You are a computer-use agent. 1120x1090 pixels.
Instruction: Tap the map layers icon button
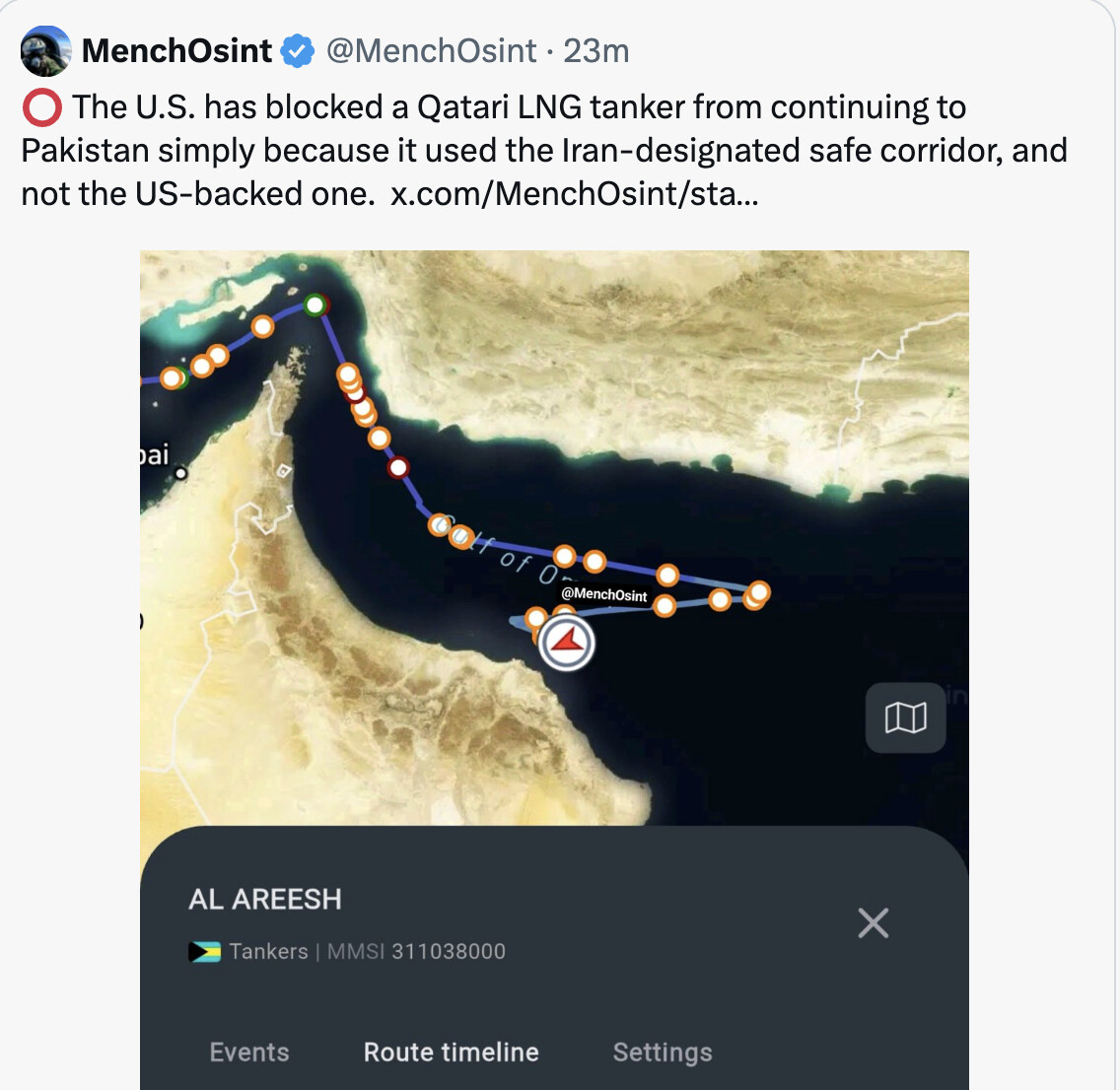(906, 717)
